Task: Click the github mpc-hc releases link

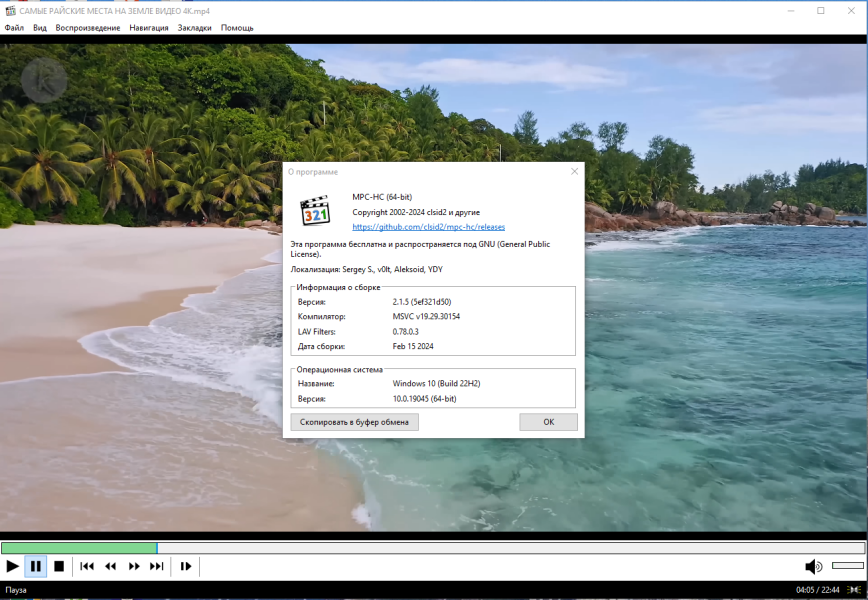Action: tap(428, 227)
